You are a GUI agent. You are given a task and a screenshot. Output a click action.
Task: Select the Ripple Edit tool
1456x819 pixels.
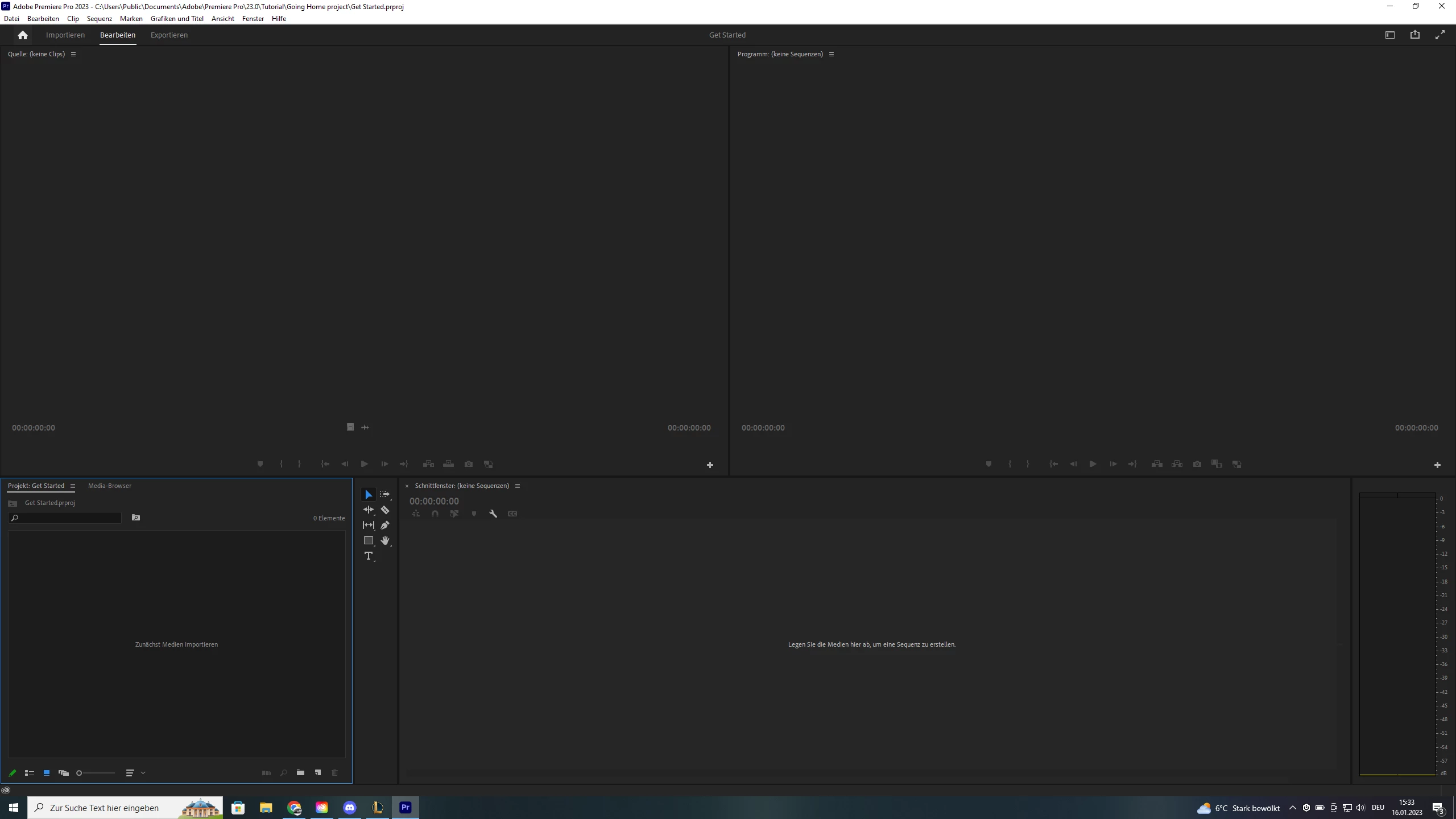[369, 510]
